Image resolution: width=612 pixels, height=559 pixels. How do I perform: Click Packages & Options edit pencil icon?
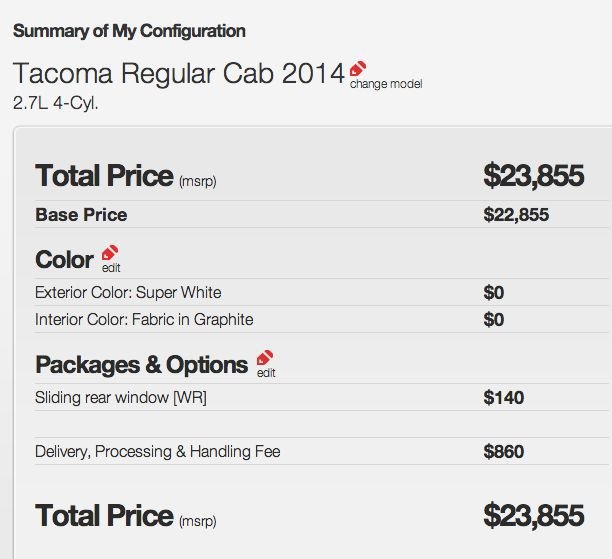tap(265, 358)
